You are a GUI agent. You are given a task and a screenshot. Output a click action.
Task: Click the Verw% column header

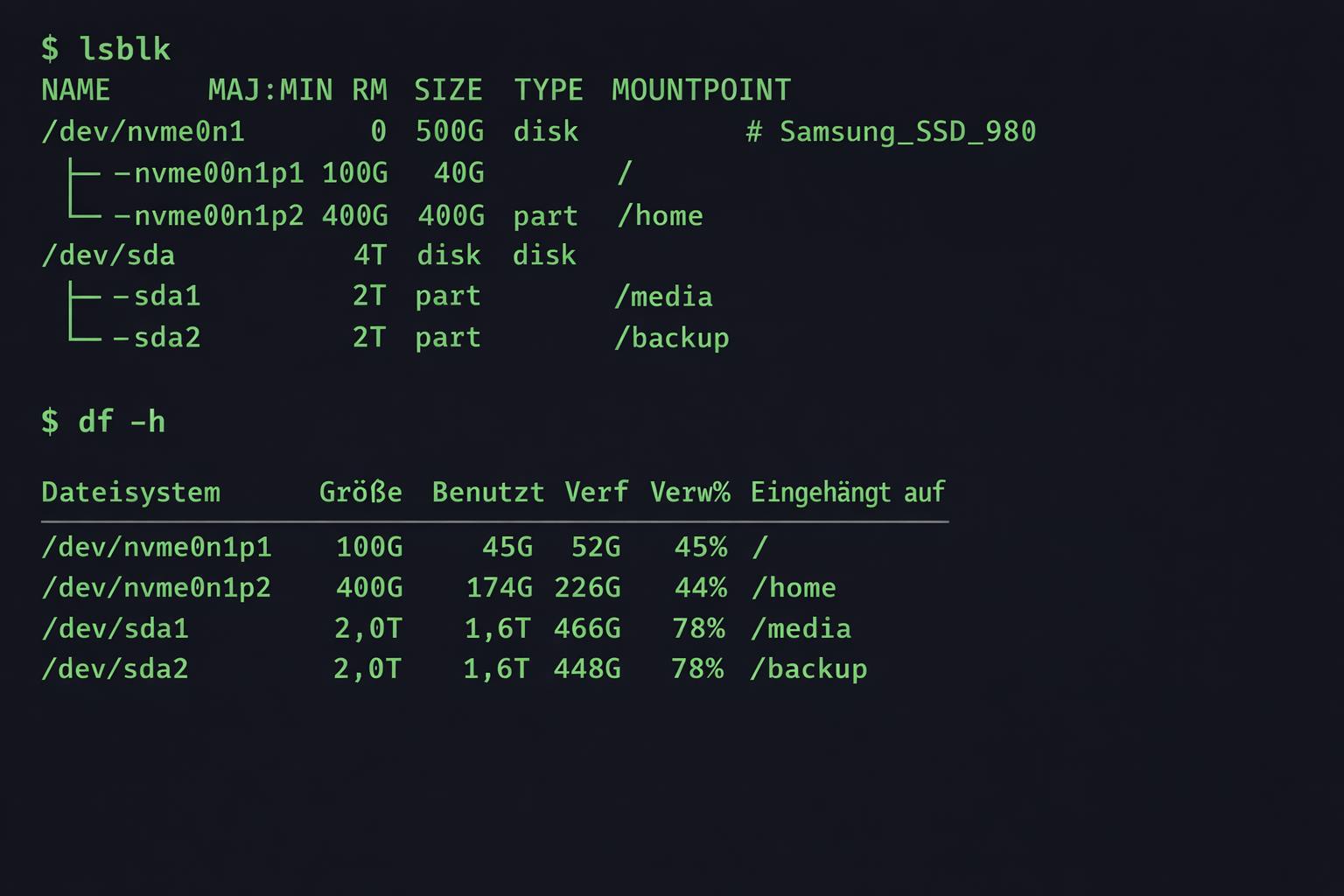click(689, 492)
